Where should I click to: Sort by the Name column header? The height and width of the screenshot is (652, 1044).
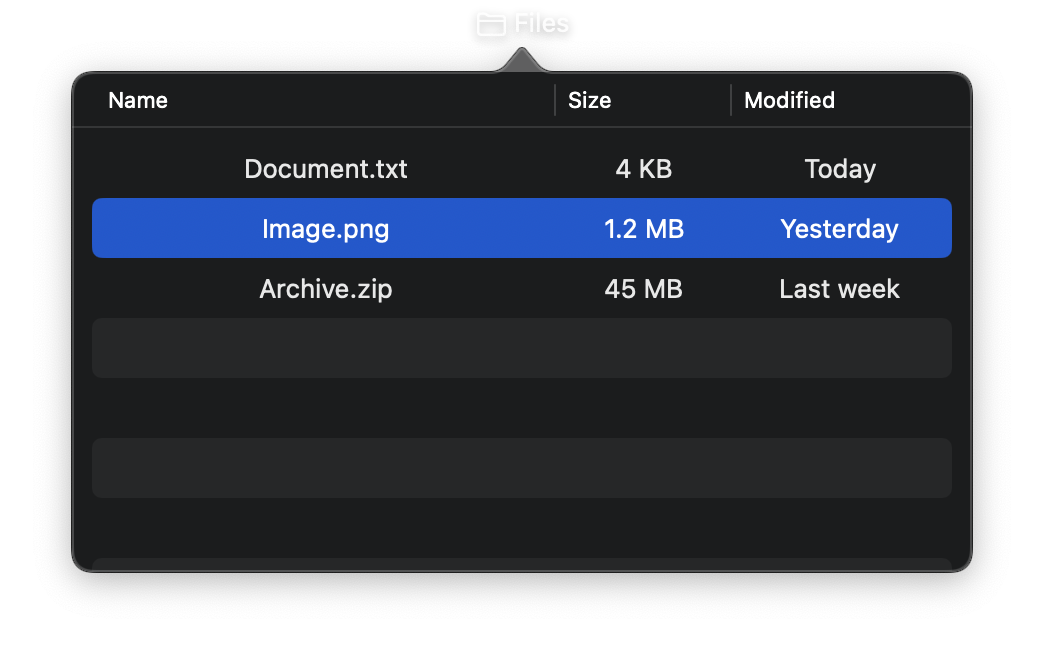[138, 101]
